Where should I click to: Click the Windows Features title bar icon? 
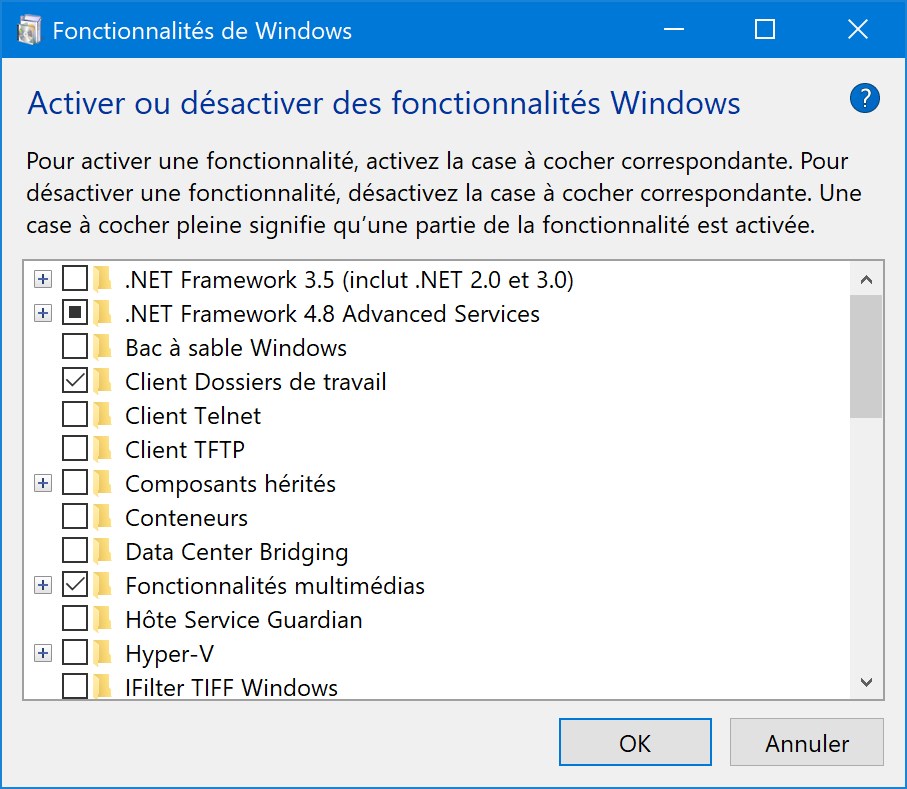pyautogui.click(x=30, y=30)
